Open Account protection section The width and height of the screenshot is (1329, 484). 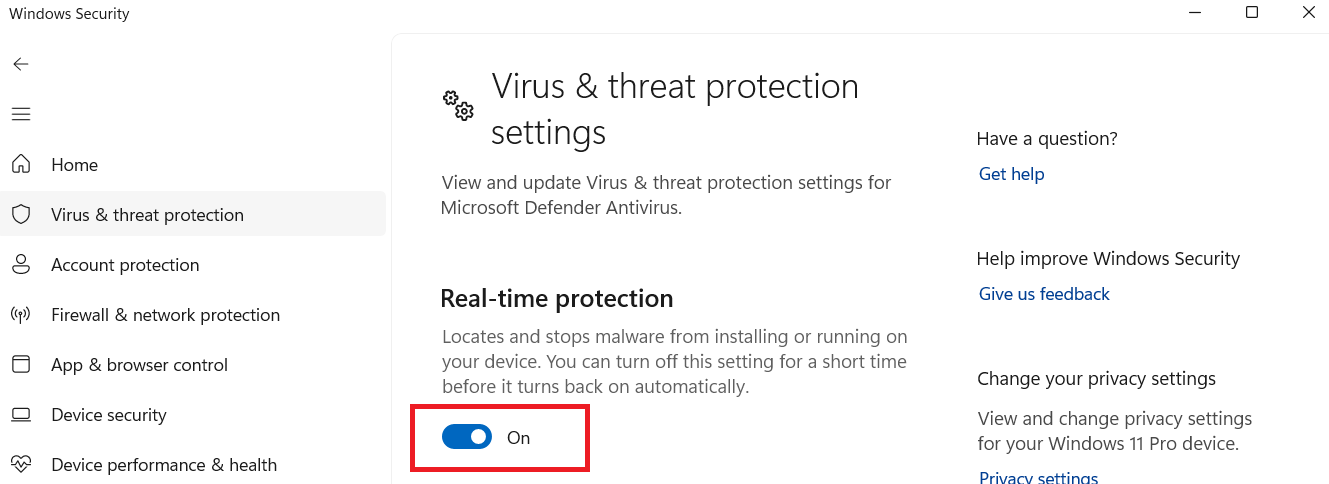(125, 265)
